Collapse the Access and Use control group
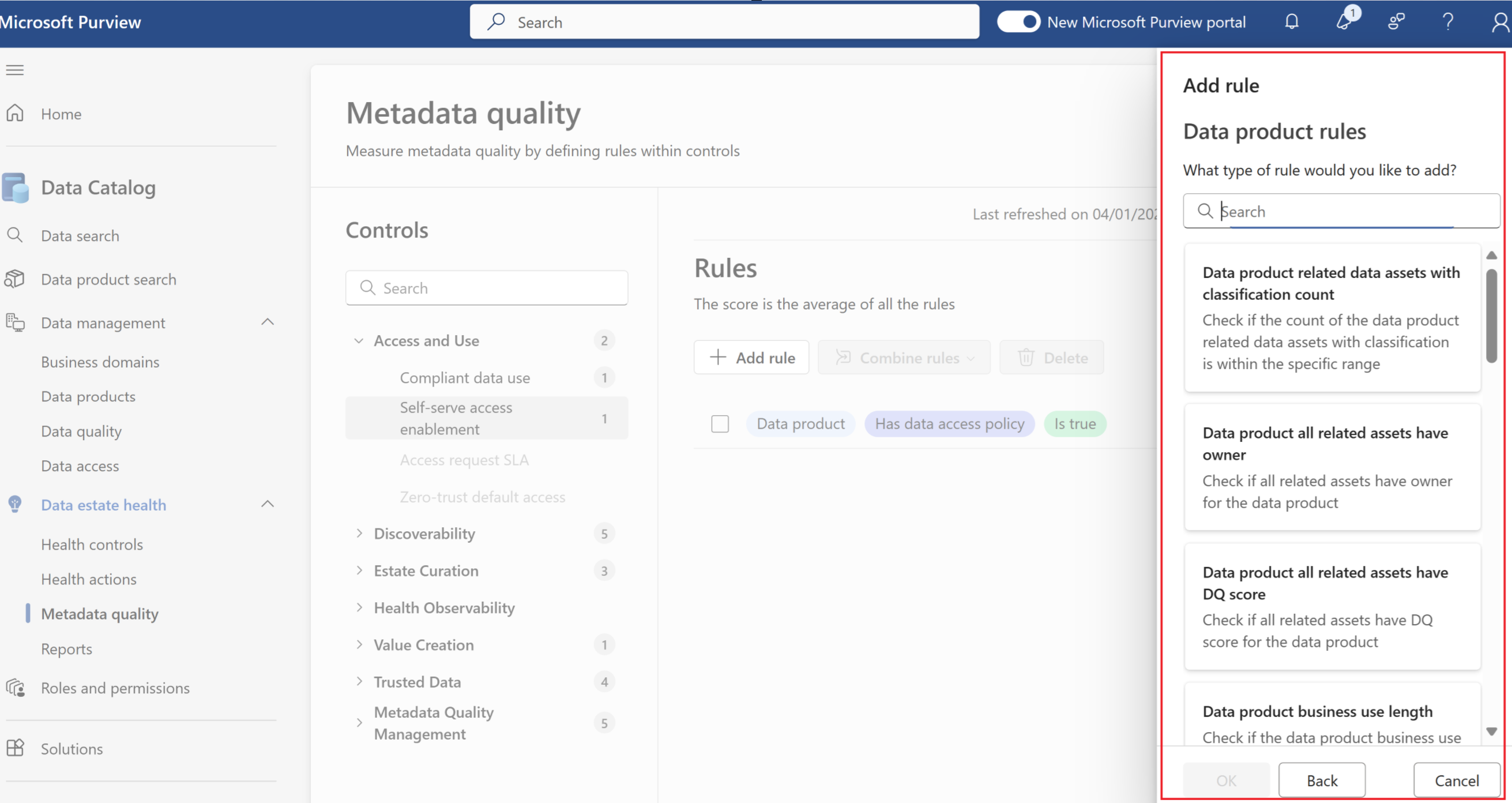This screenshot has height=803, width=1512. (x=359, y=340)
